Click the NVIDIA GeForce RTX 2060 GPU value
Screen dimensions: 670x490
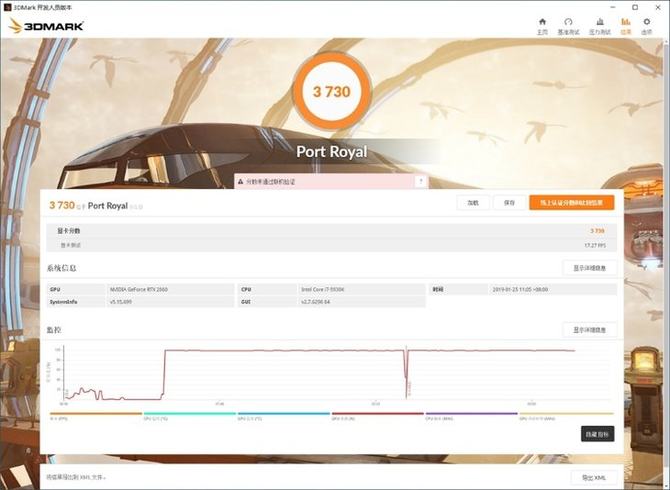pos(139,290)
